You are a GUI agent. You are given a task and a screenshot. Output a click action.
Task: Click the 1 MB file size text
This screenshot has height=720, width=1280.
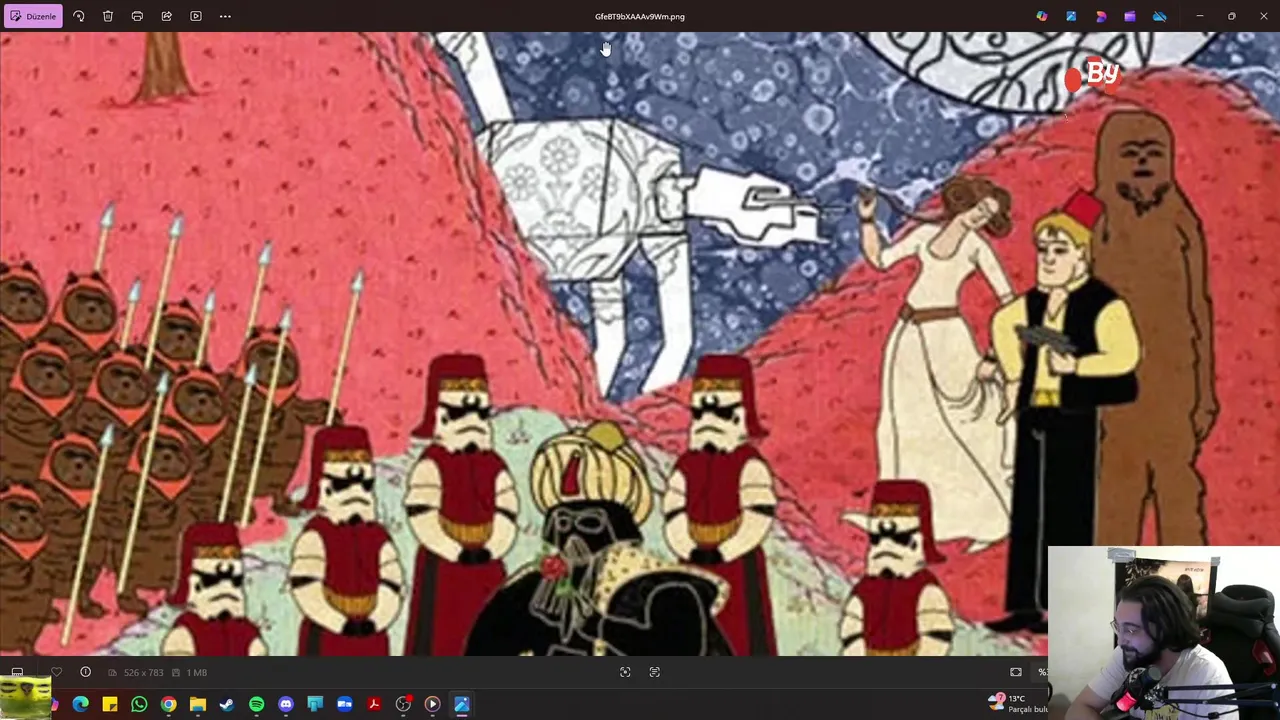click(x=196, y=673)
